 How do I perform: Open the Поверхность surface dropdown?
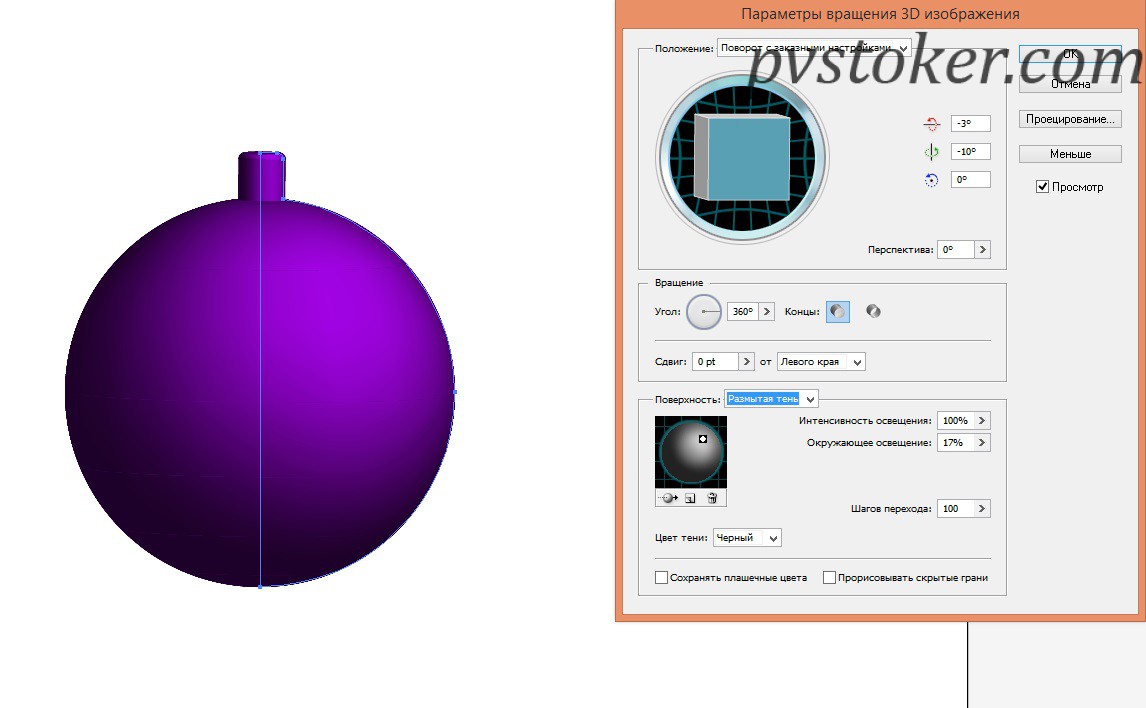coord(771,399)
